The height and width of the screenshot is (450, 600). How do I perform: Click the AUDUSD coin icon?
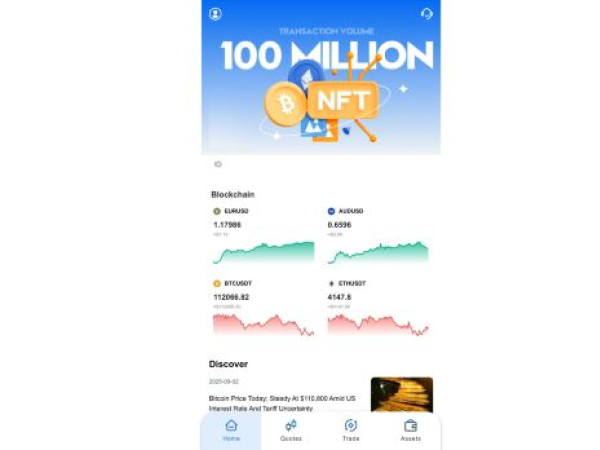(331, 211)
